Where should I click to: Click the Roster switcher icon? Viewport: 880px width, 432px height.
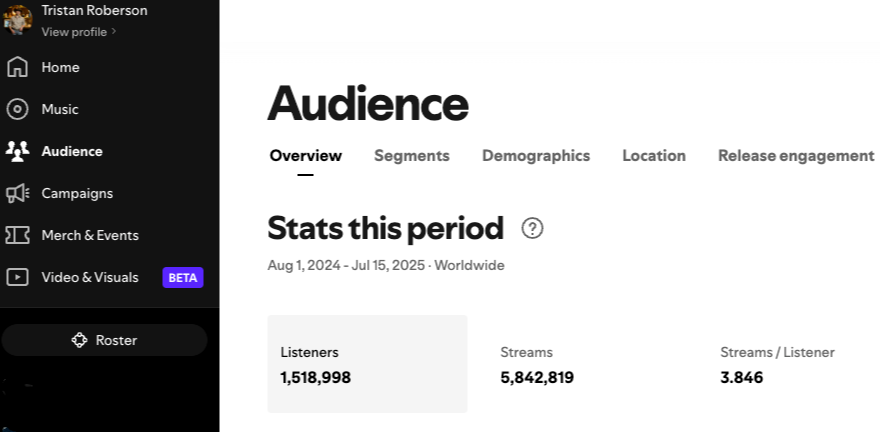tap(80, 340)
